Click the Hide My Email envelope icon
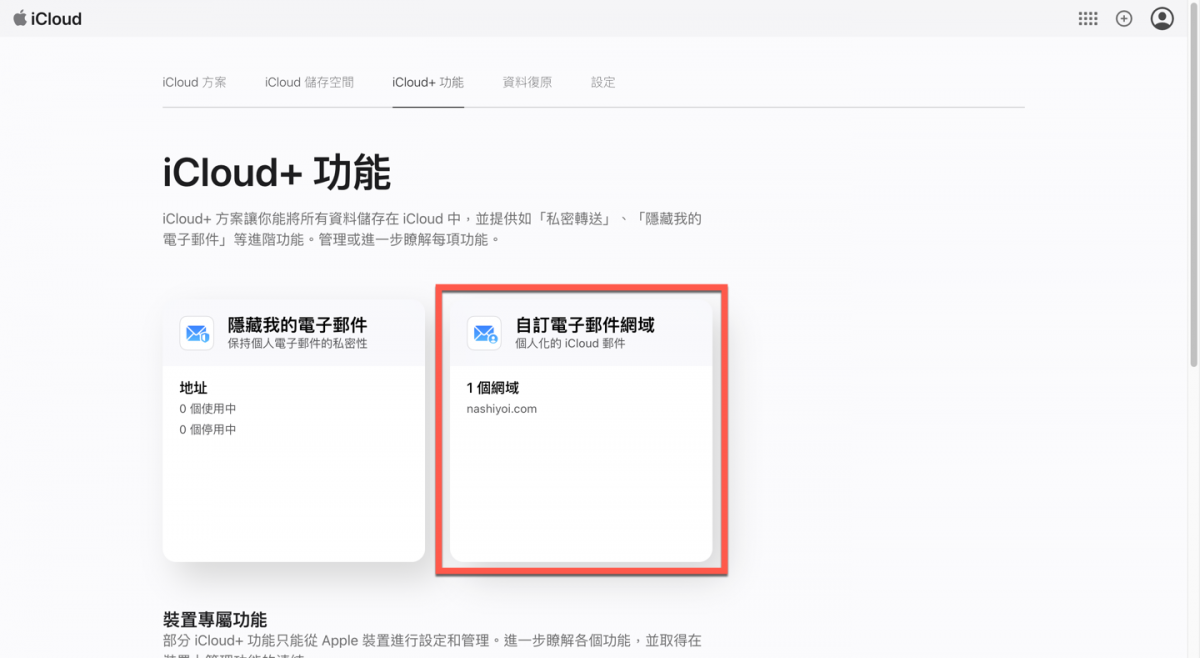Image resolution: width=1200 pixels, height=658 pixels. pyautogui.click(x=196, y=333)
